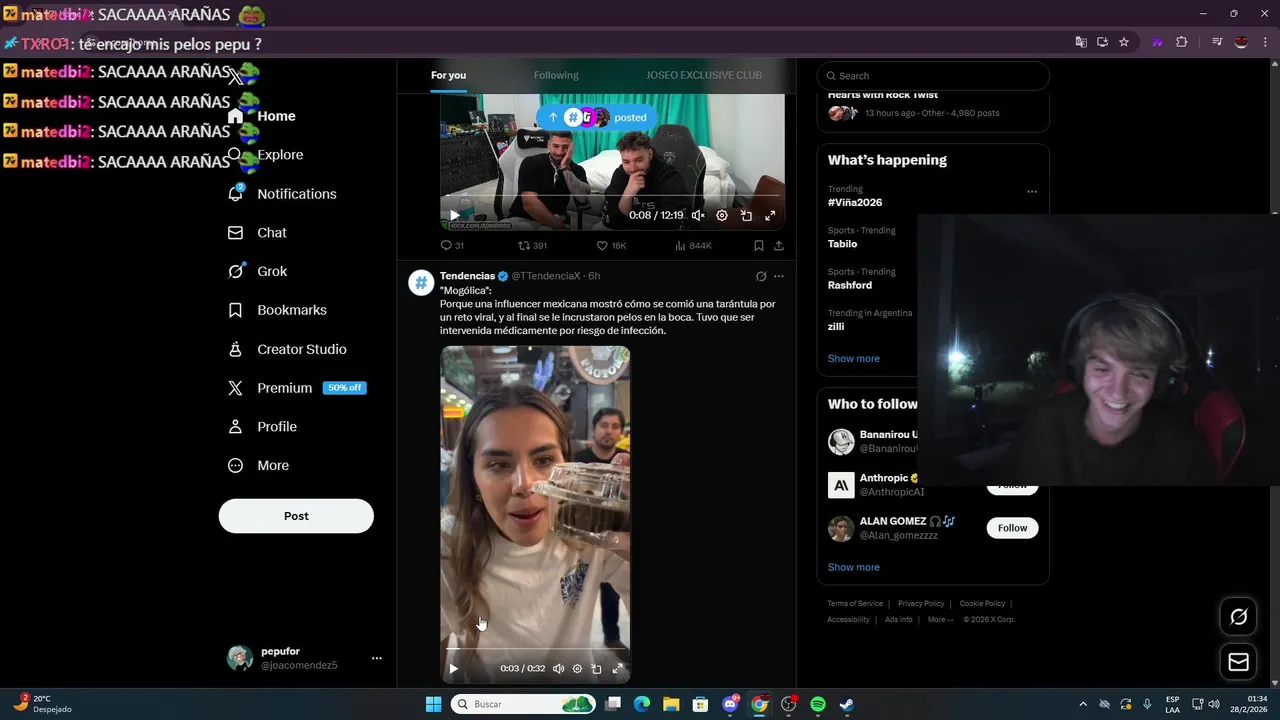Enter fullscreen on the 0:32 video
This screenshot has width=1280, height=720.
tap(617, 668)
